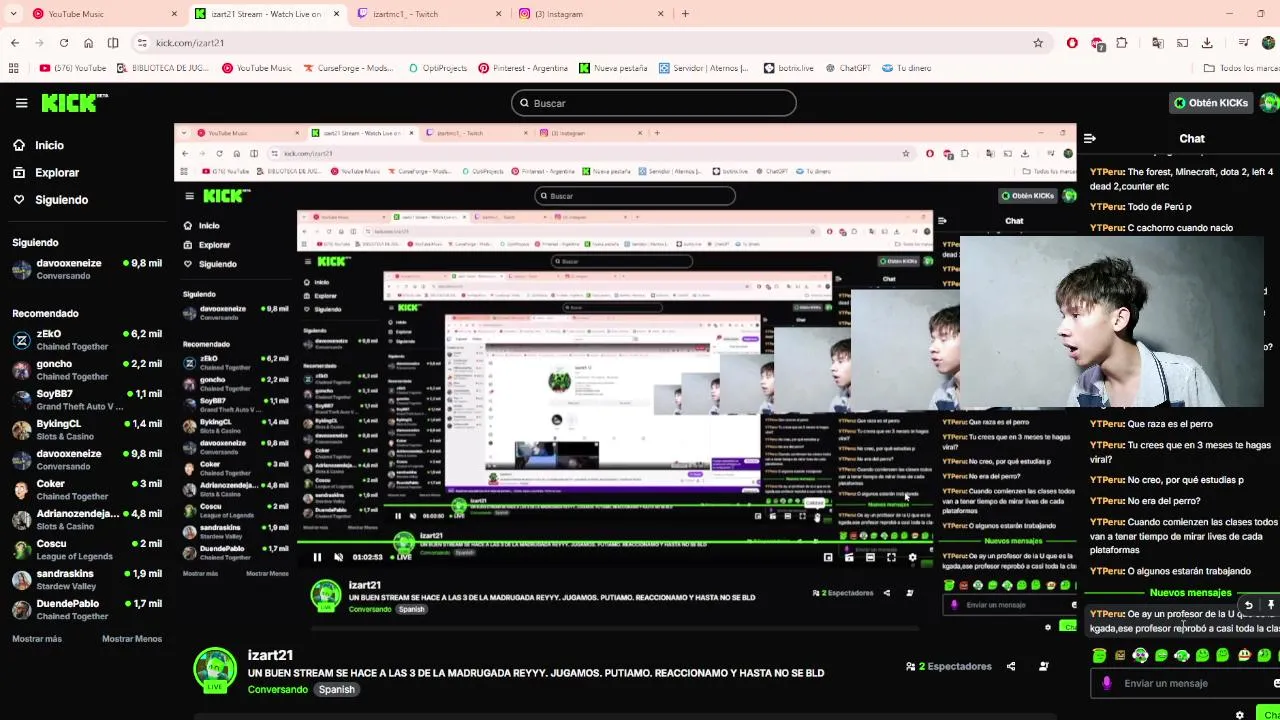Toggle fullscreen in the stream player

click(x=891, y=557)
